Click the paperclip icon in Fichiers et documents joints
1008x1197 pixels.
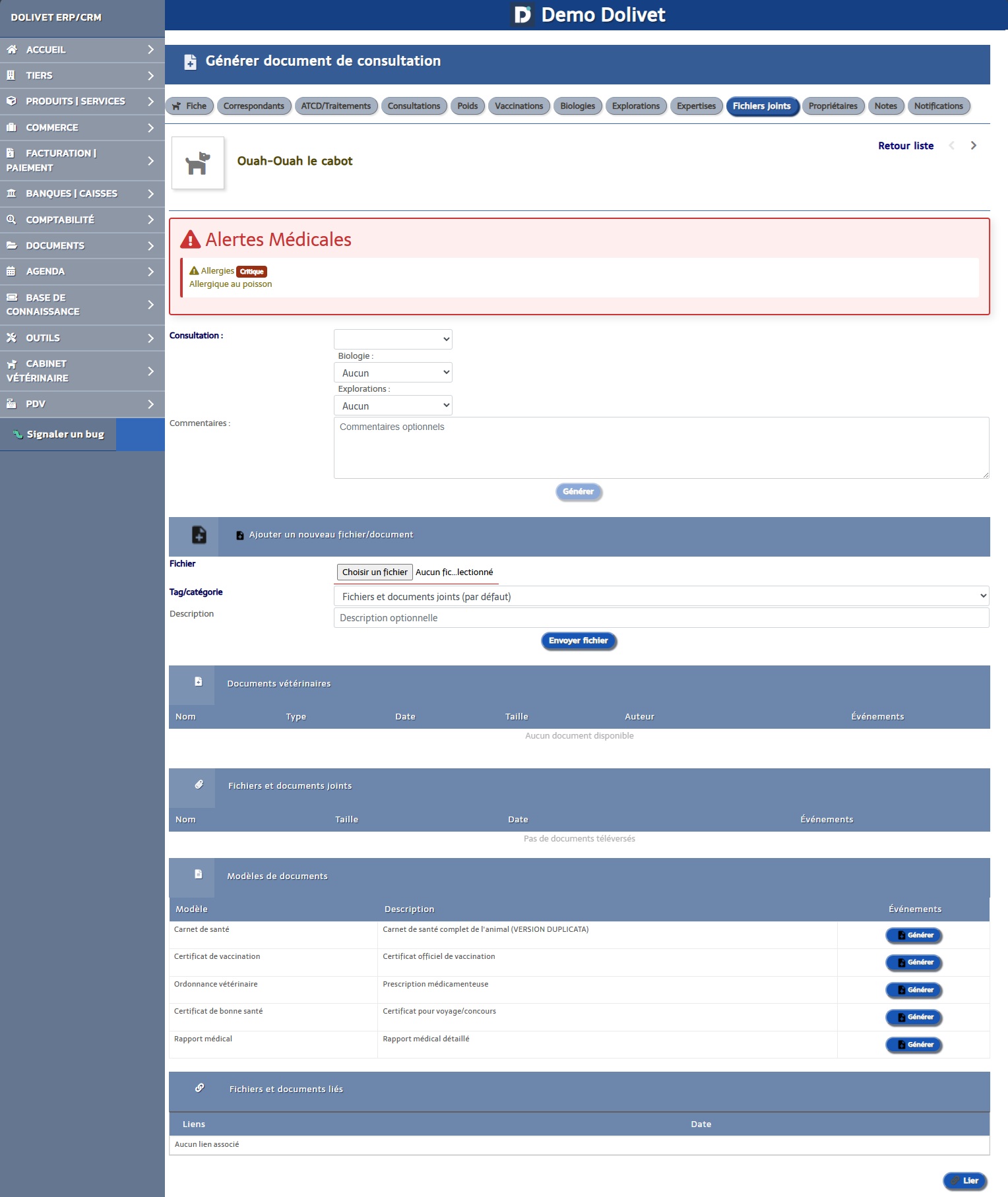click(199, 785)
